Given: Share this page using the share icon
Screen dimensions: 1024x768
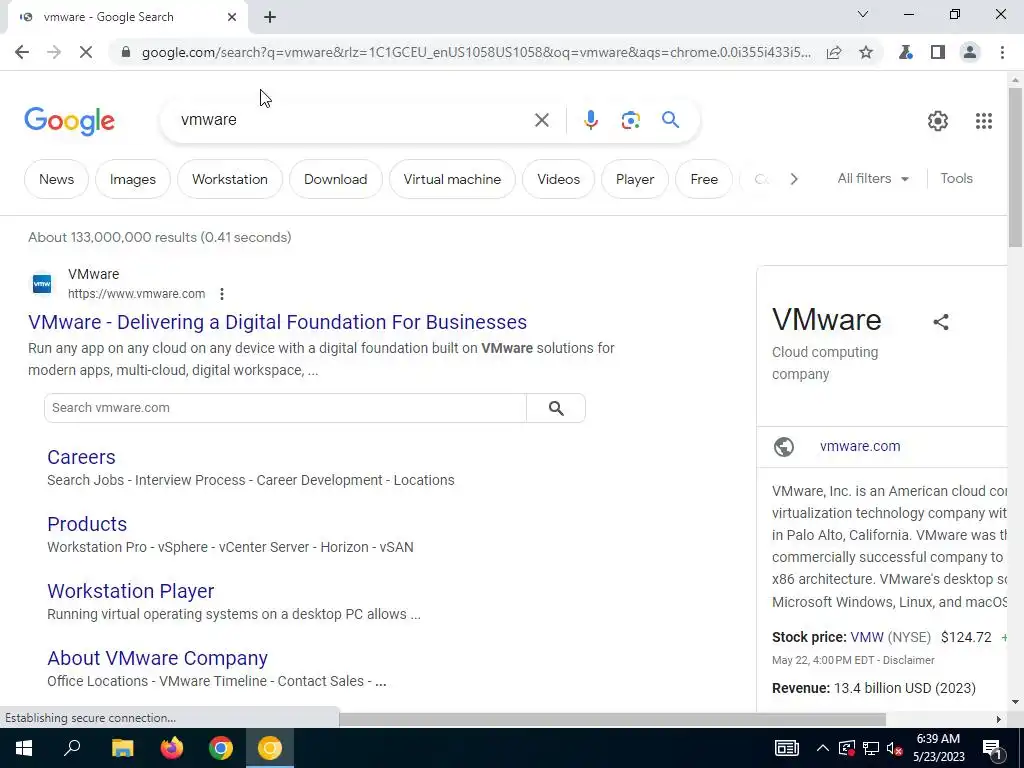Looking at the screenshot, I should 834,52.
